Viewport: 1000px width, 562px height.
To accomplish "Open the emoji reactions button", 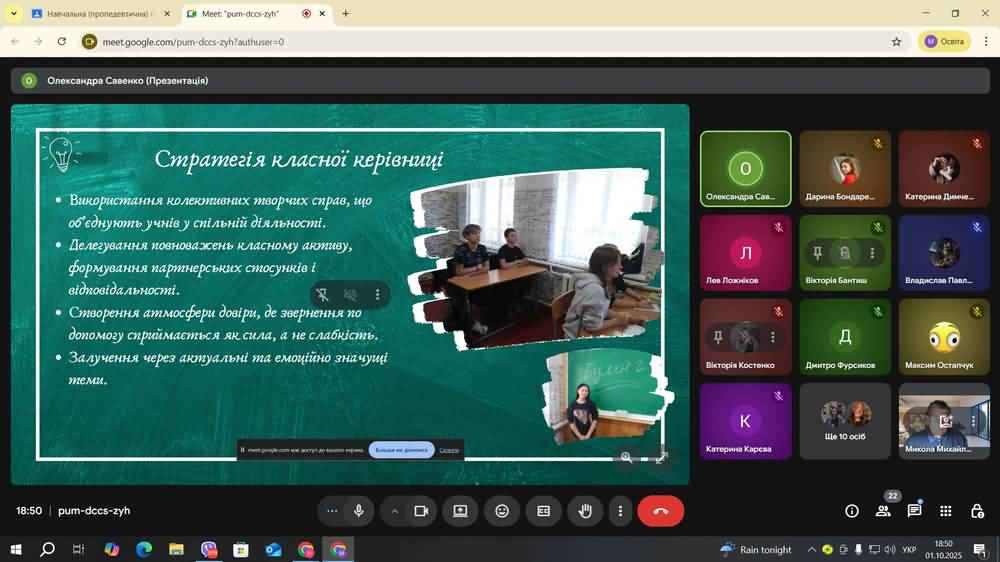I will 502,511.
